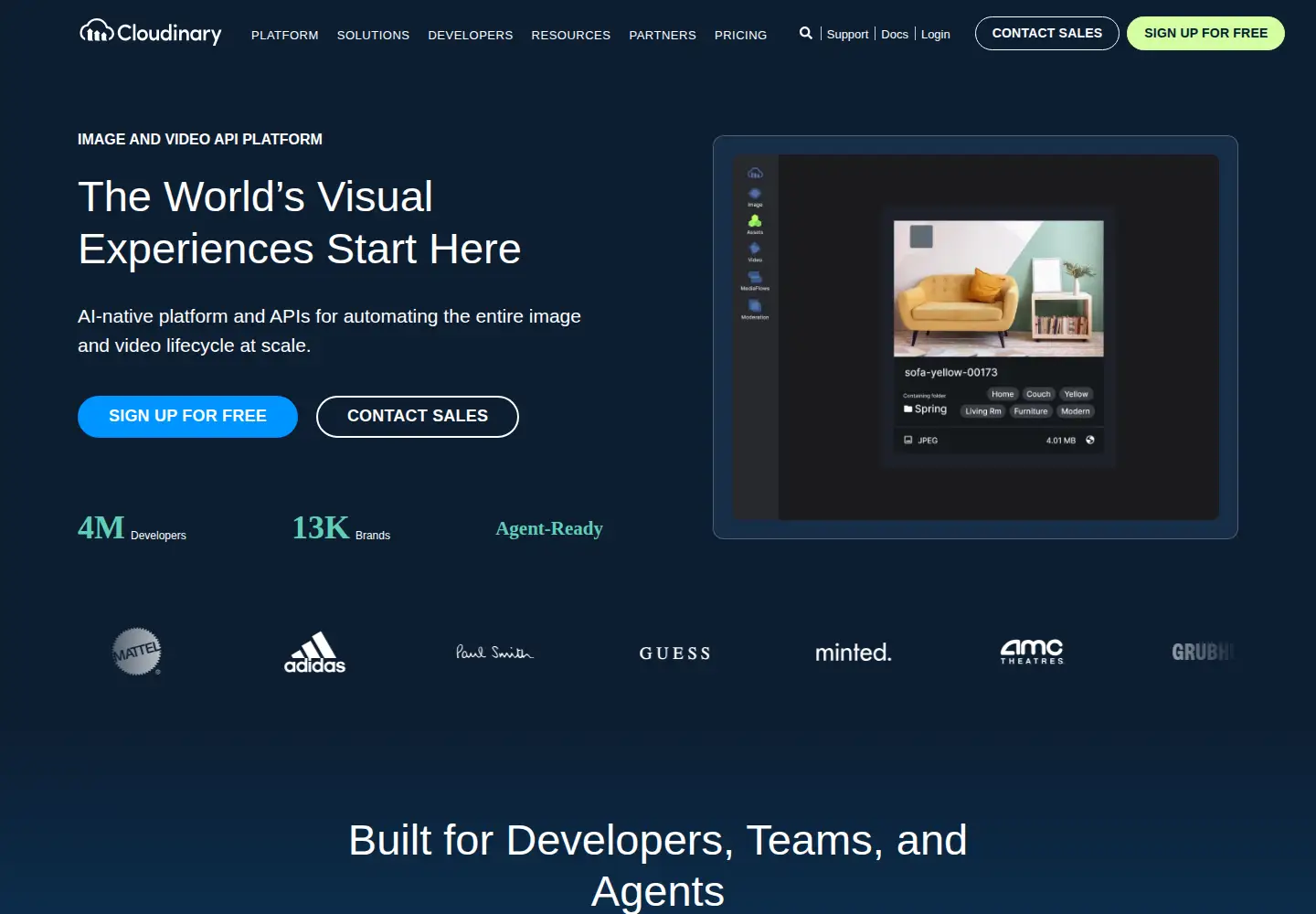Select the Moderation sidebar icon

(x=755, y=305)
